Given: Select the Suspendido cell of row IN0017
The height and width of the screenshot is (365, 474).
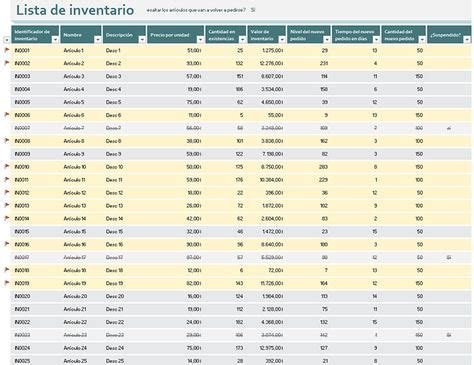Looking at the screenshot, I should pos(449,257).
